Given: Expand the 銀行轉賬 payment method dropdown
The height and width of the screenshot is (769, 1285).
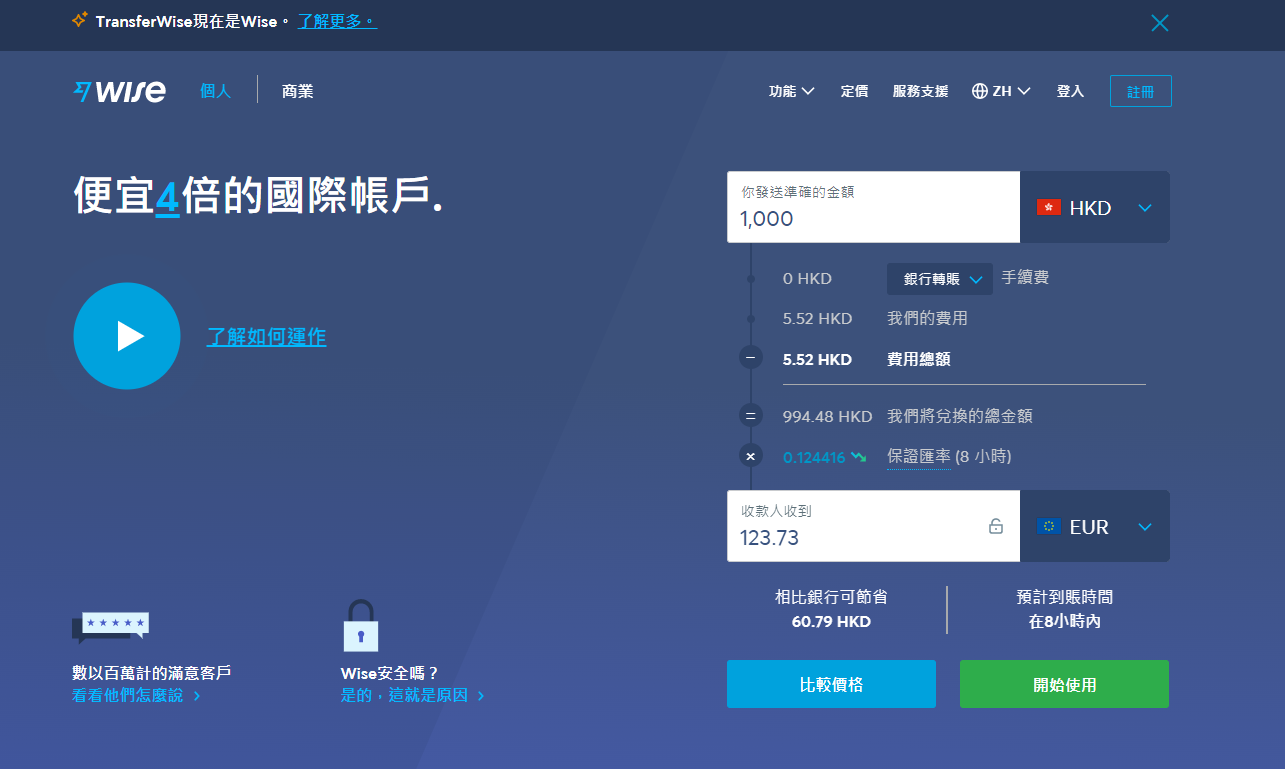Looking at the screenshot, I should [x=939, y=279].
